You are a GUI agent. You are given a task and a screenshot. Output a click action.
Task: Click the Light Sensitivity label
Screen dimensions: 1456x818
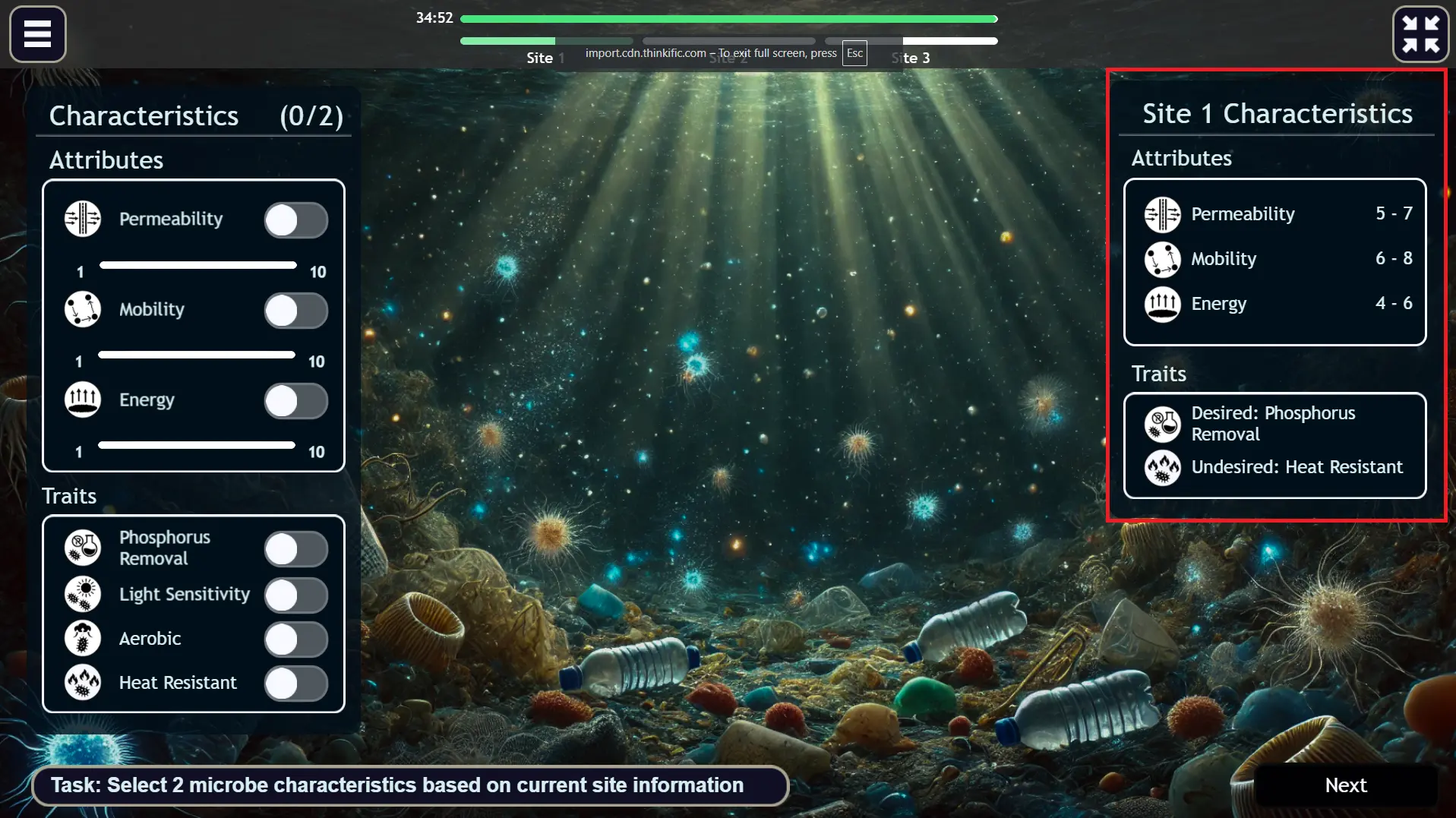tap(185, 595)
